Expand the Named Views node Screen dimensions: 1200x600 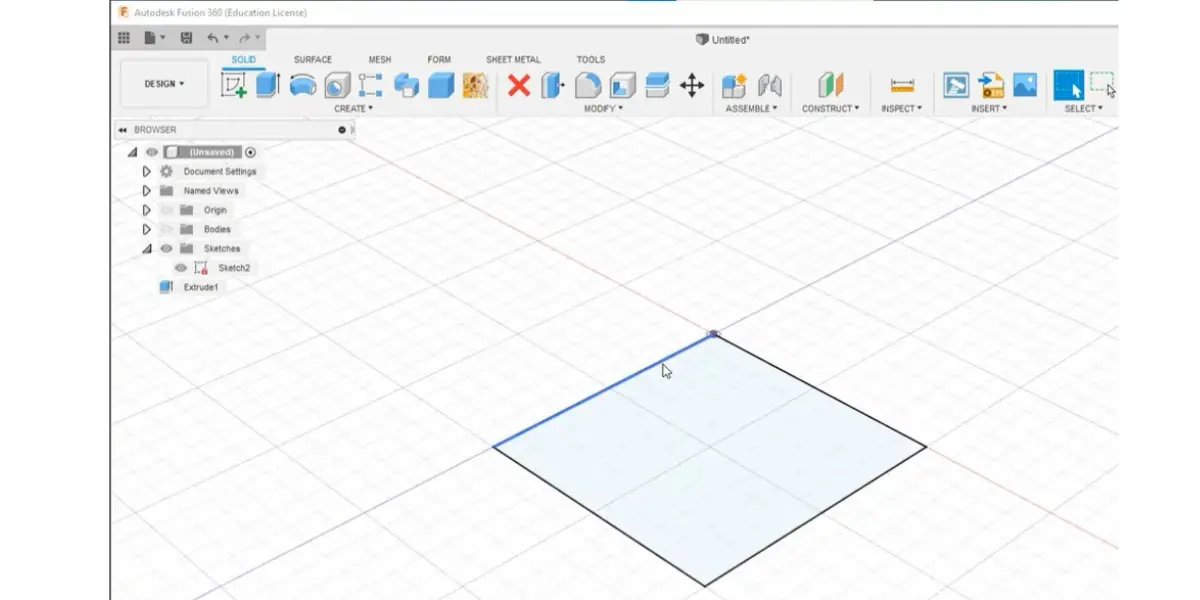click(x=147, y=190)
